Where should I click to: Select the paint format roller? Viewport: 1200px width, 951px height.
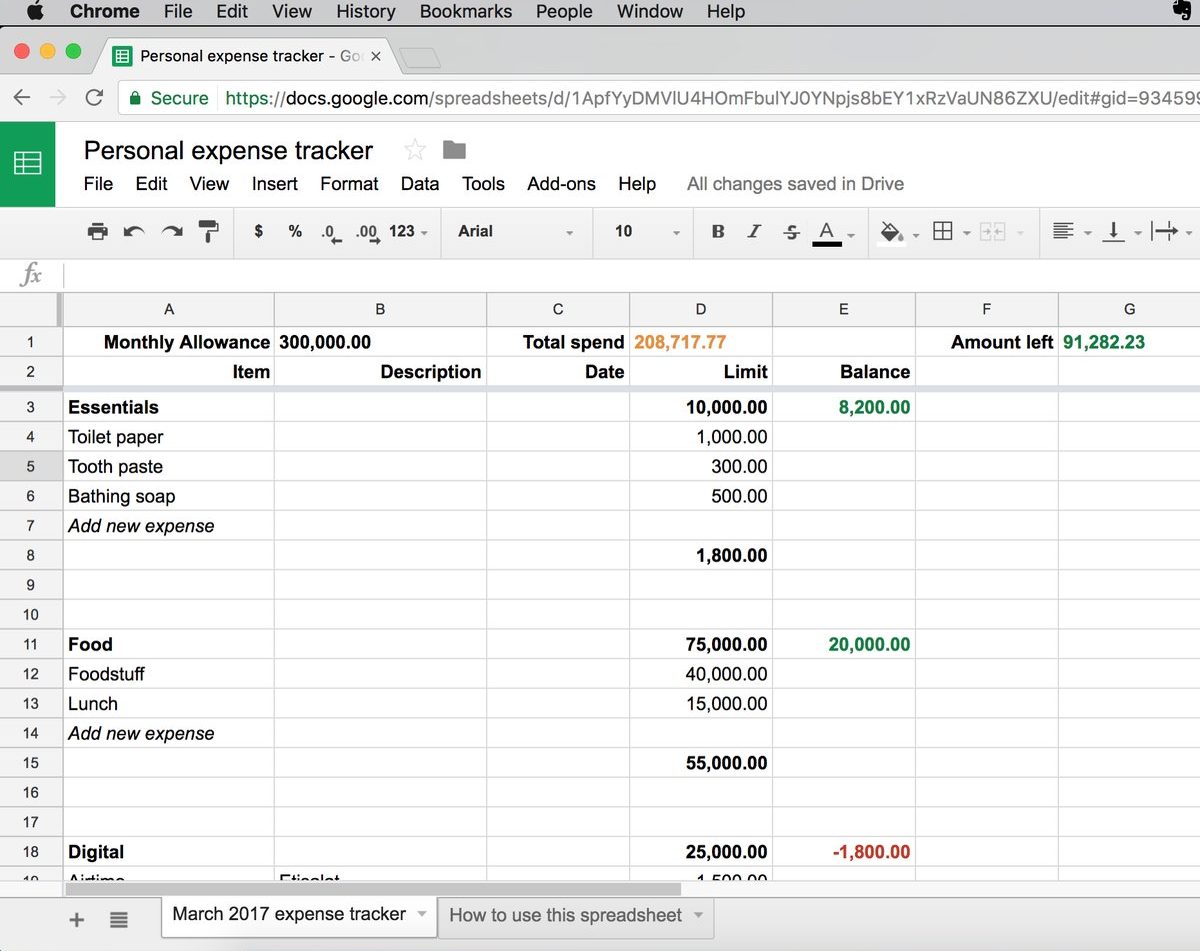(x=209, y=231)
